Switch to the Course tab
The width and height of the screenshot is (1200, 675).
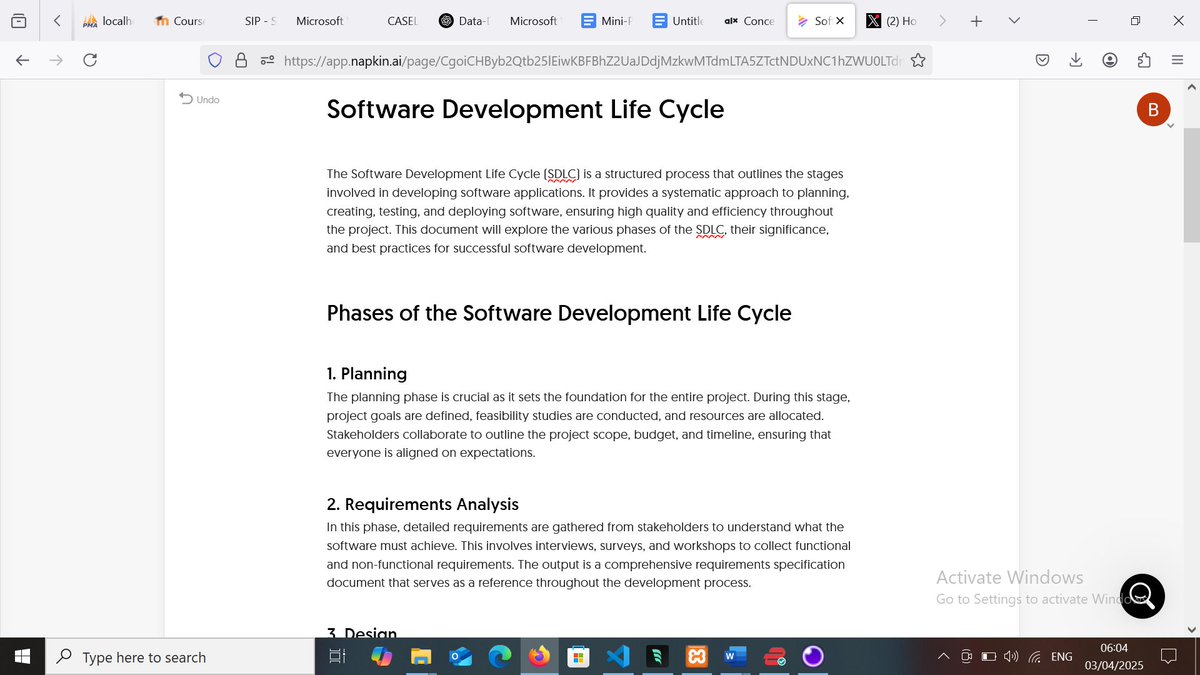[x=180, y=20]
